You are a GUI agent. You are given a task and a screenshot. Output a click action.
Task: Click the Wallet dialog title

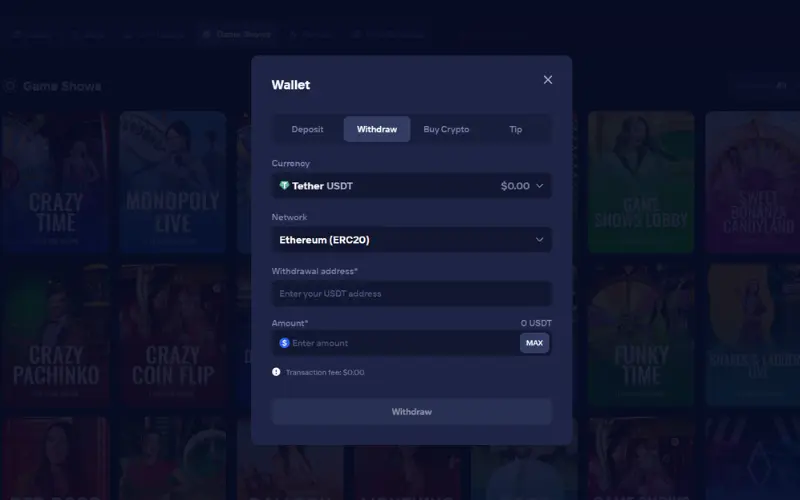click(x=290, y=85)
